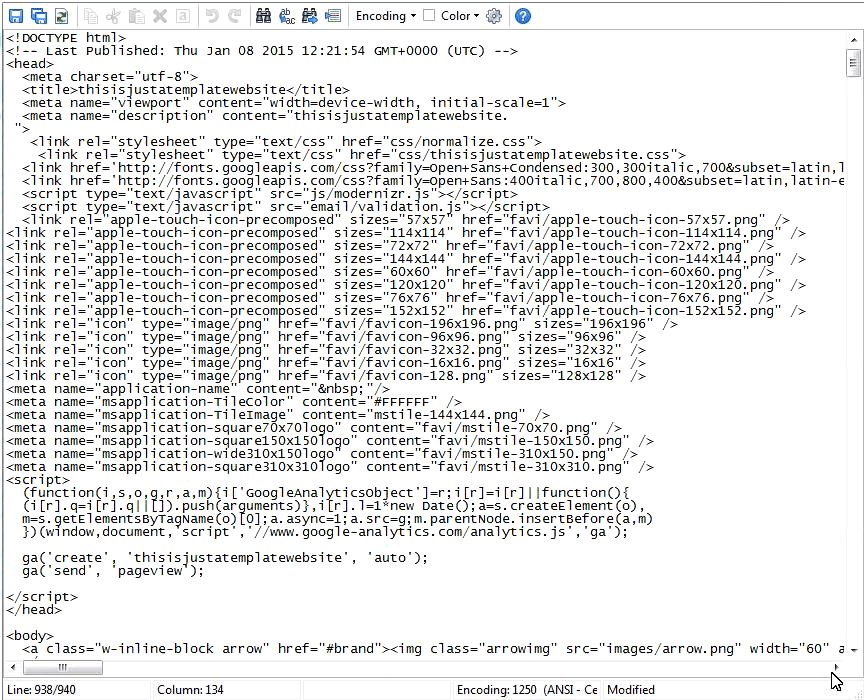Click the normalize.css stylesheet link line
The image size is (864, 700).
(286, 142)
